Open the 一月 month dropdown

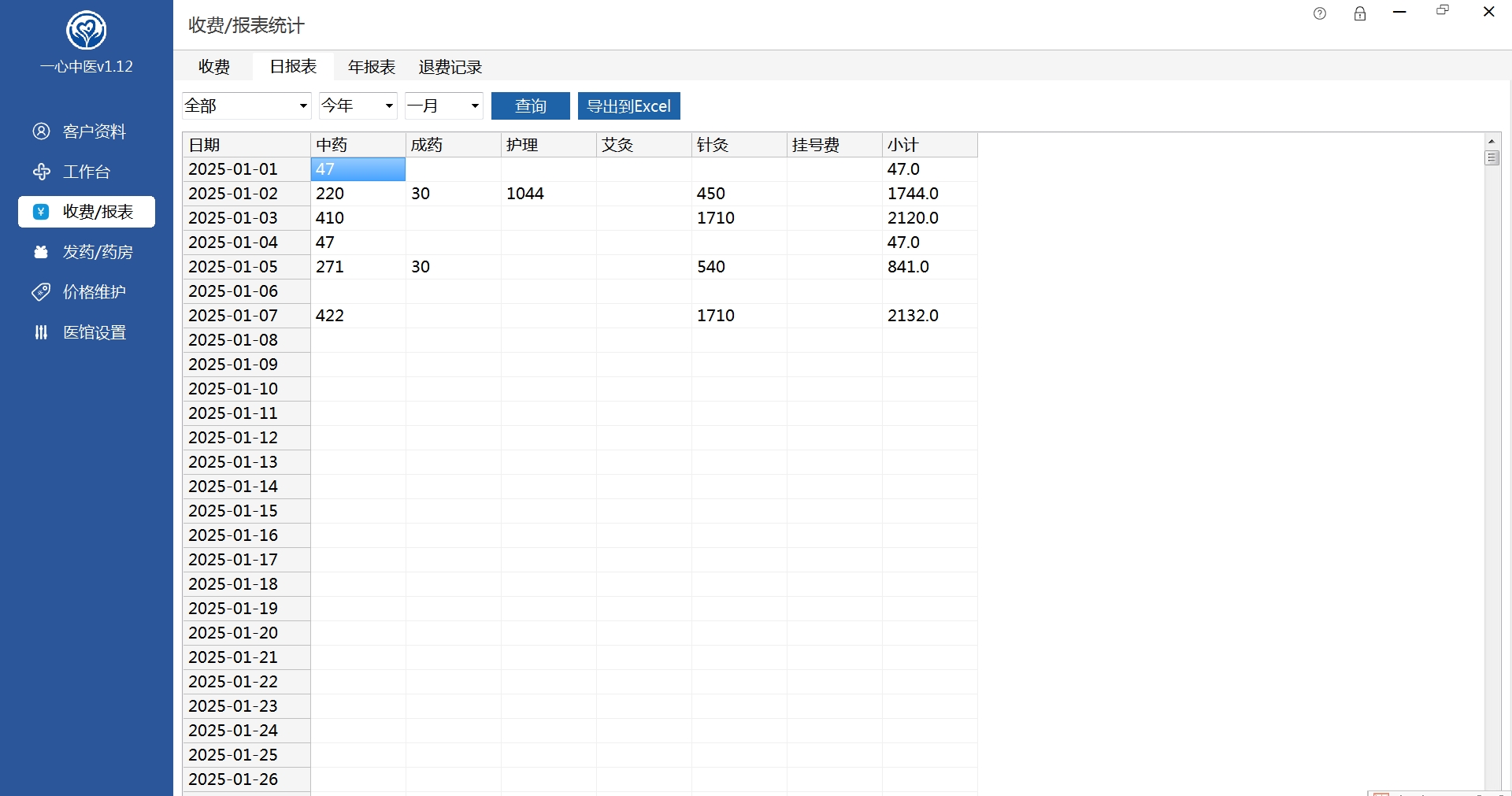coord(444,106)
